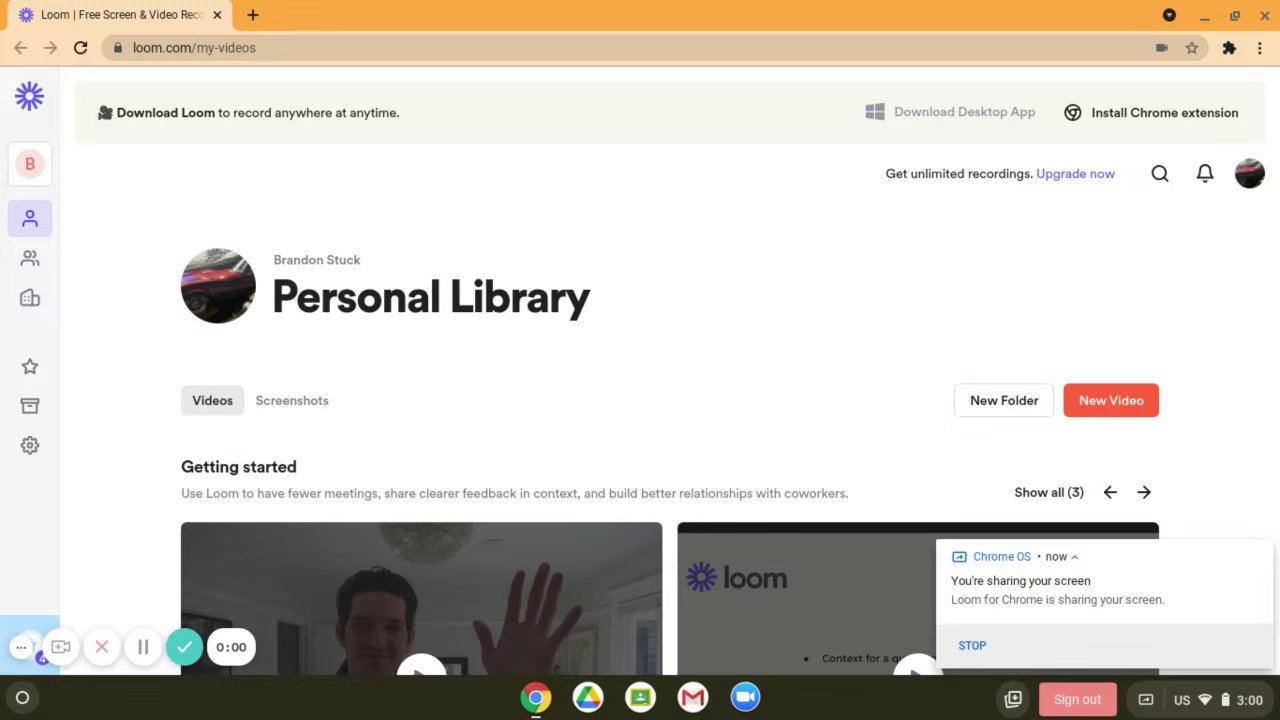Toggle camera in the recorder controls
The image size is (1280, 720).
[61, 647]
